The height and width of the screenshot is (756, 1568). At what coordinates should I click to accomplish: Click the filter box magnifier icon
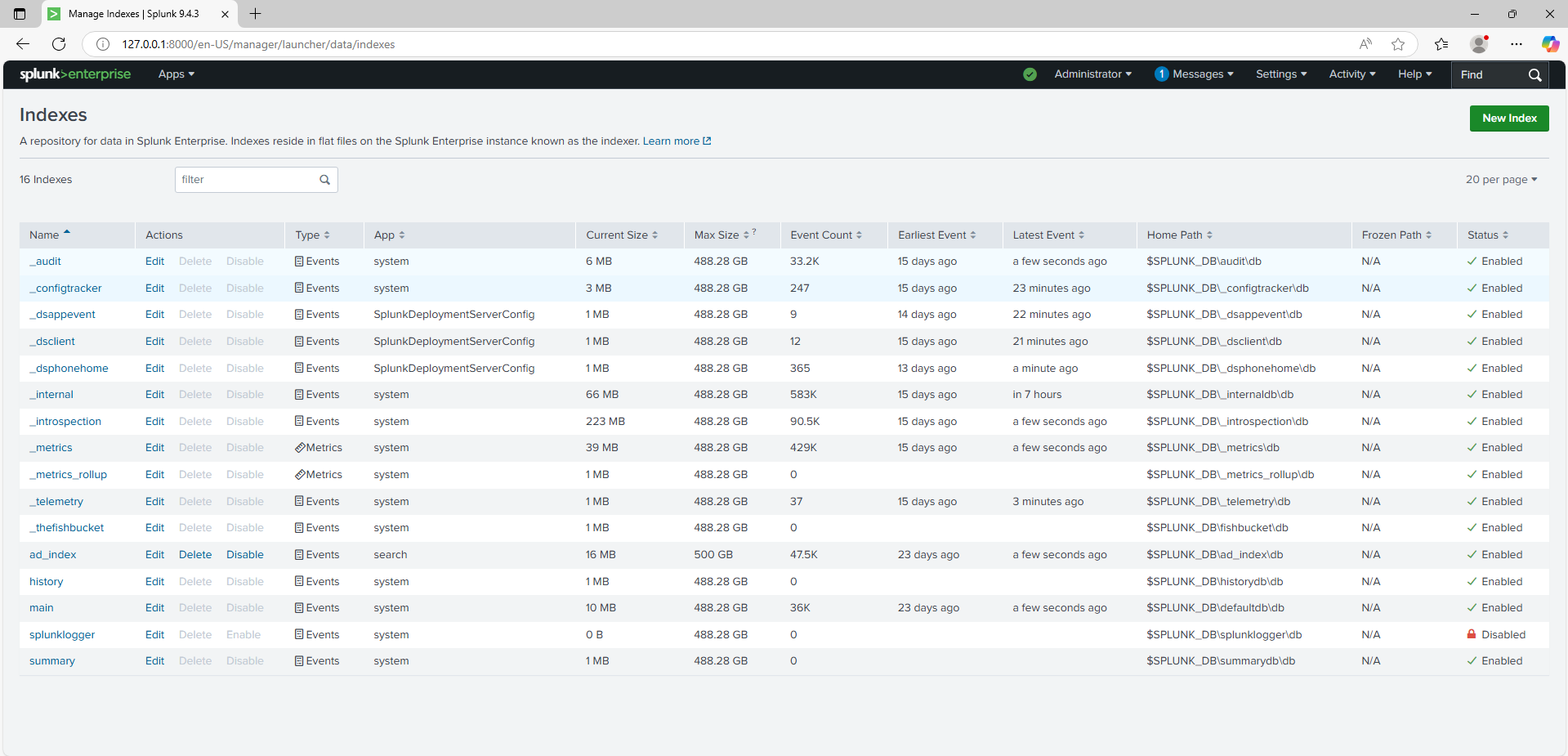(x=324, y=180)
